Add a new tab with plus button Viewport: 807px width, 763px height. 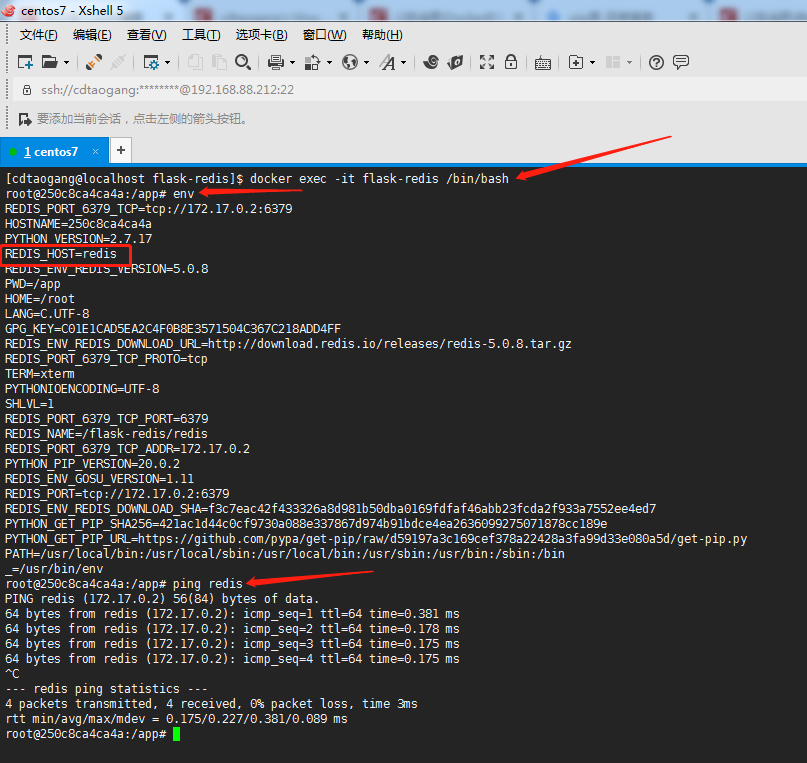pyautogui.click(x=121, y=150)
